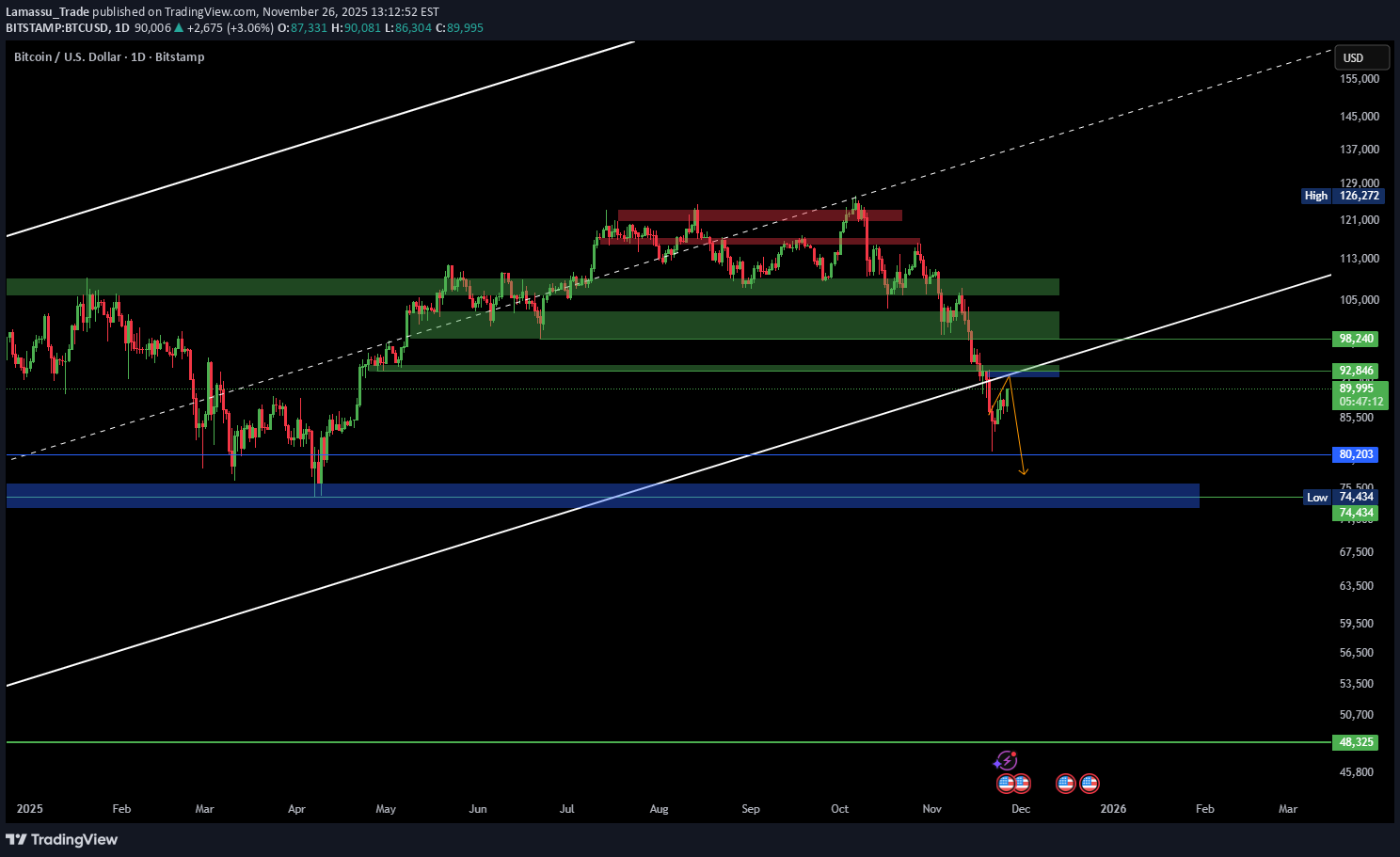
Task: Click the wide blue support zone rectangle
Action: click(602, 496)
